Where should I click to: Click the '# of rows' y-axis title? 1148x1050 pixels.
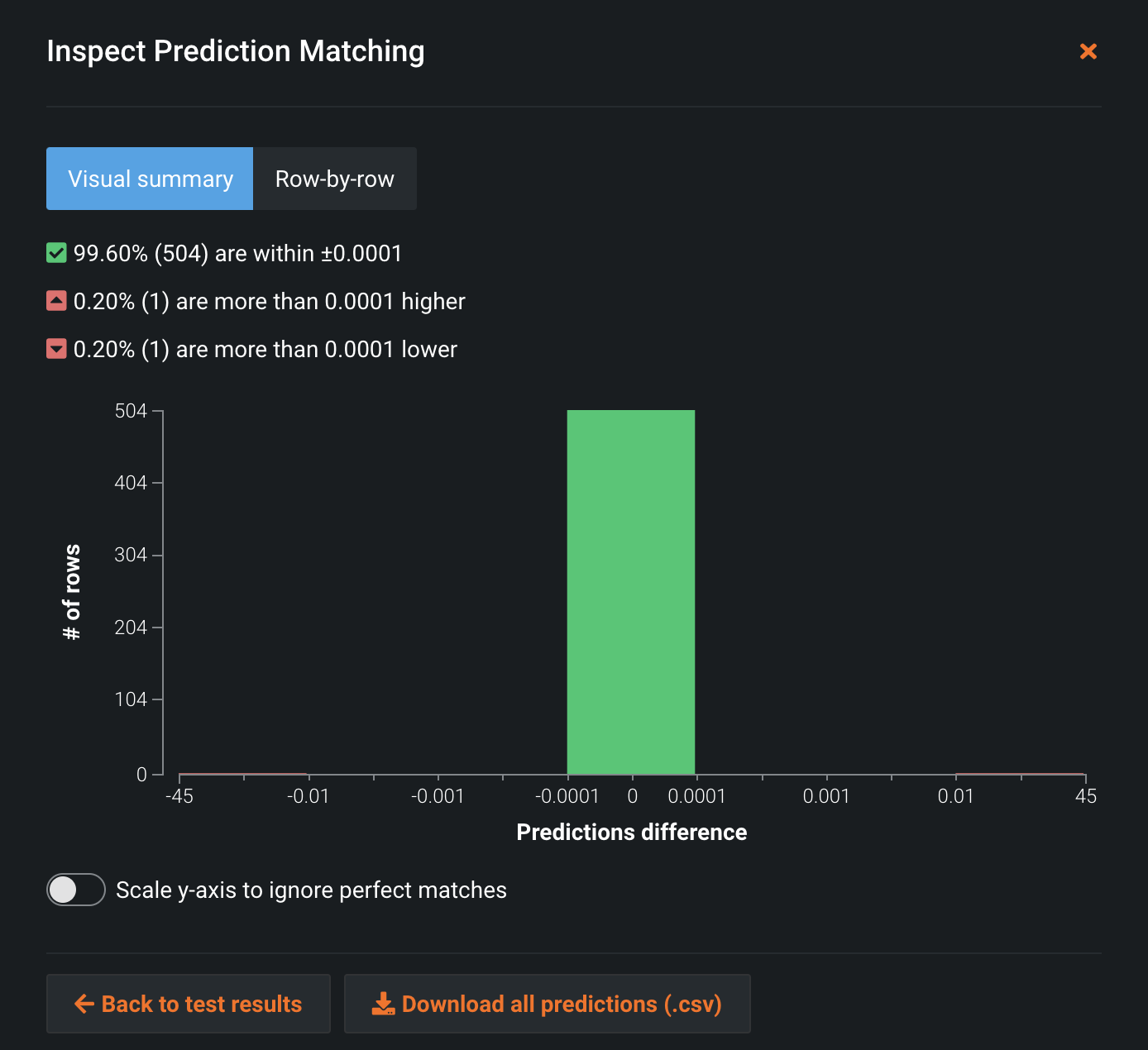tap(73, 591)
